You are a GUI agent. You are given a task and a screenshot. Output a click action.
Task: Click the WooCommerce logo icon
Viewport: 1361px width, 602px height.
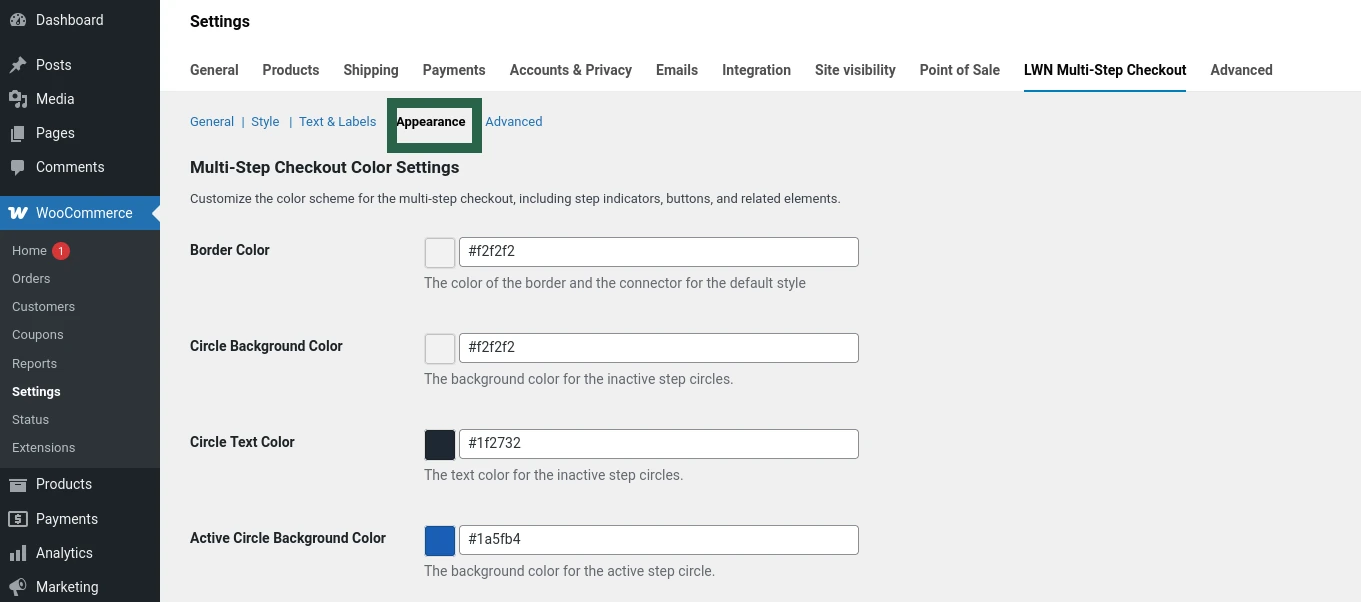18,213
